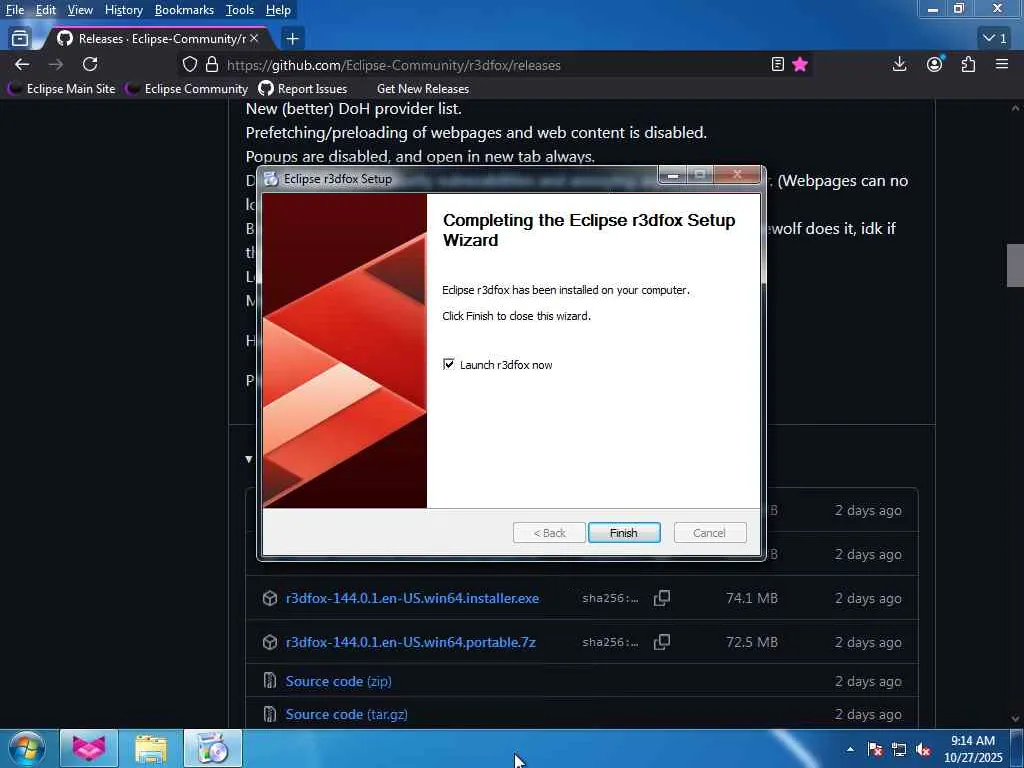Open File Explorer from taskbar
The height and width of the screenshot is (768, 1024).
click(x=151, y=748)
